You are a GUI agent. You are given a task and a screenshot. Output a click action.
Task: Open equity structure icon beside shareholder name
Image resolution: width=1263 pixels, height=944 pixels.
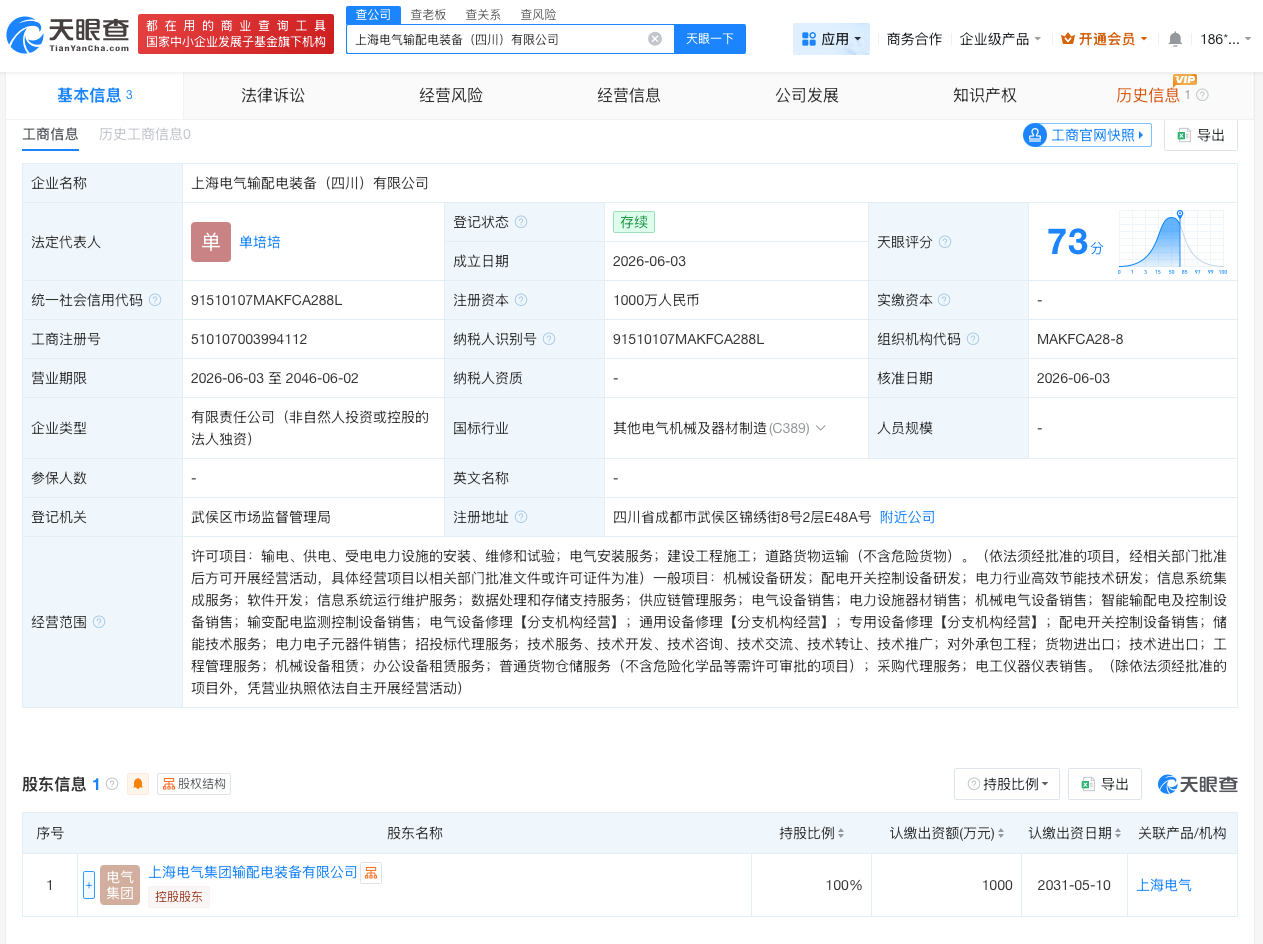tap(371, 873)
